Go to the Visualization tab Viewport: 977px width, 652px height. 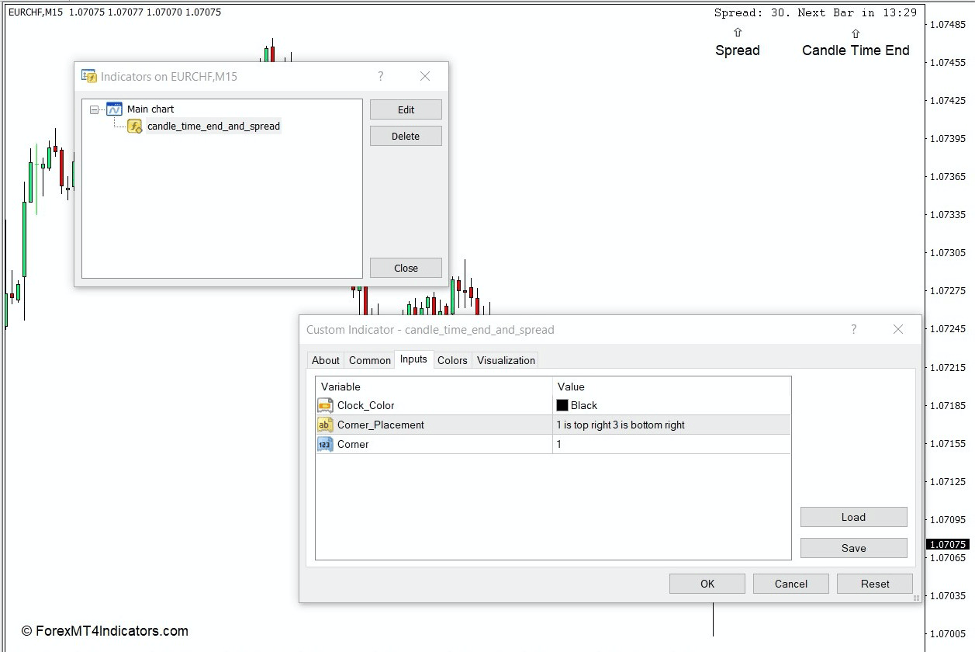tap(506, 360)
